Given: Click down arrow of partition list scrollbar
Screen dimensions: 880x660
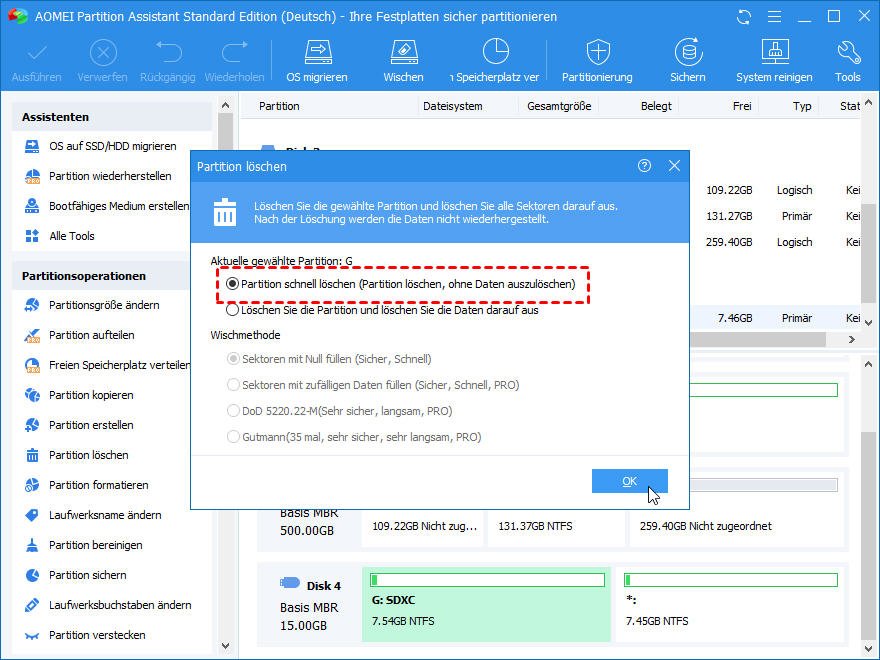Looking at the screenshot, I should [868, 323].
